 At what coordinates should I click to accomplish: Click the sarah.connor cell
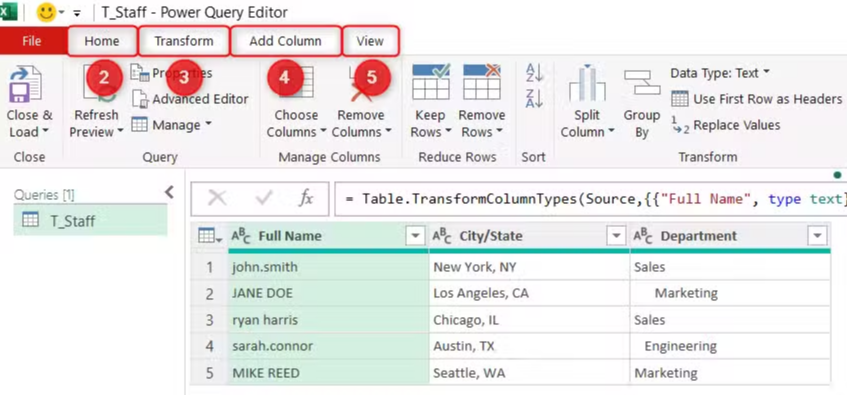point(328,346)
